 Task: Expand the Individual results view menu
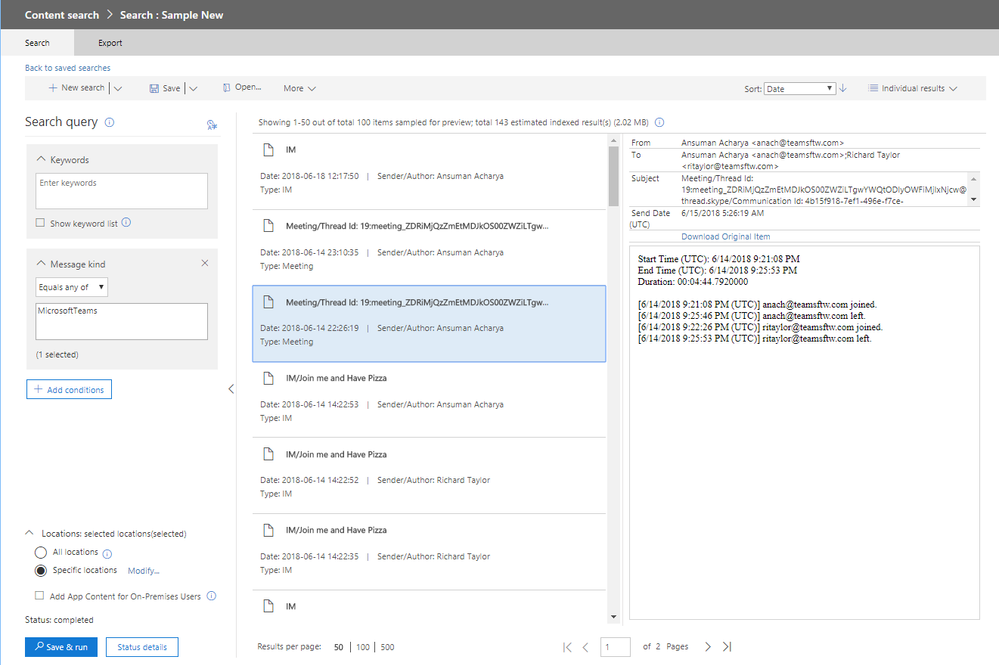pyautogui.click(x=912, y=89)
